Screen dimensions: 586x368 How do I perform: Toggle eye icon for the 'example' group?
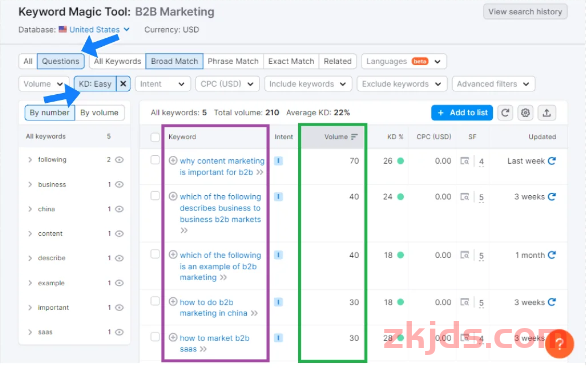(119, 283)
